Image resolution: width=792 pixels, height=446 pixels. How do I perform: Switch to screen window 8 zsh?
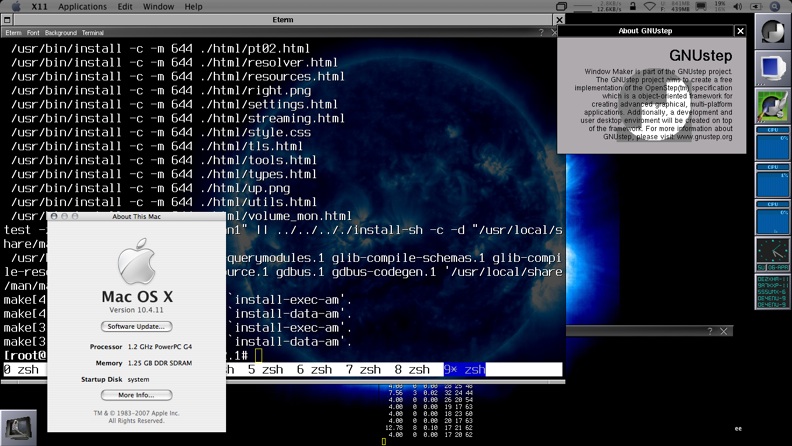point(412,370)
